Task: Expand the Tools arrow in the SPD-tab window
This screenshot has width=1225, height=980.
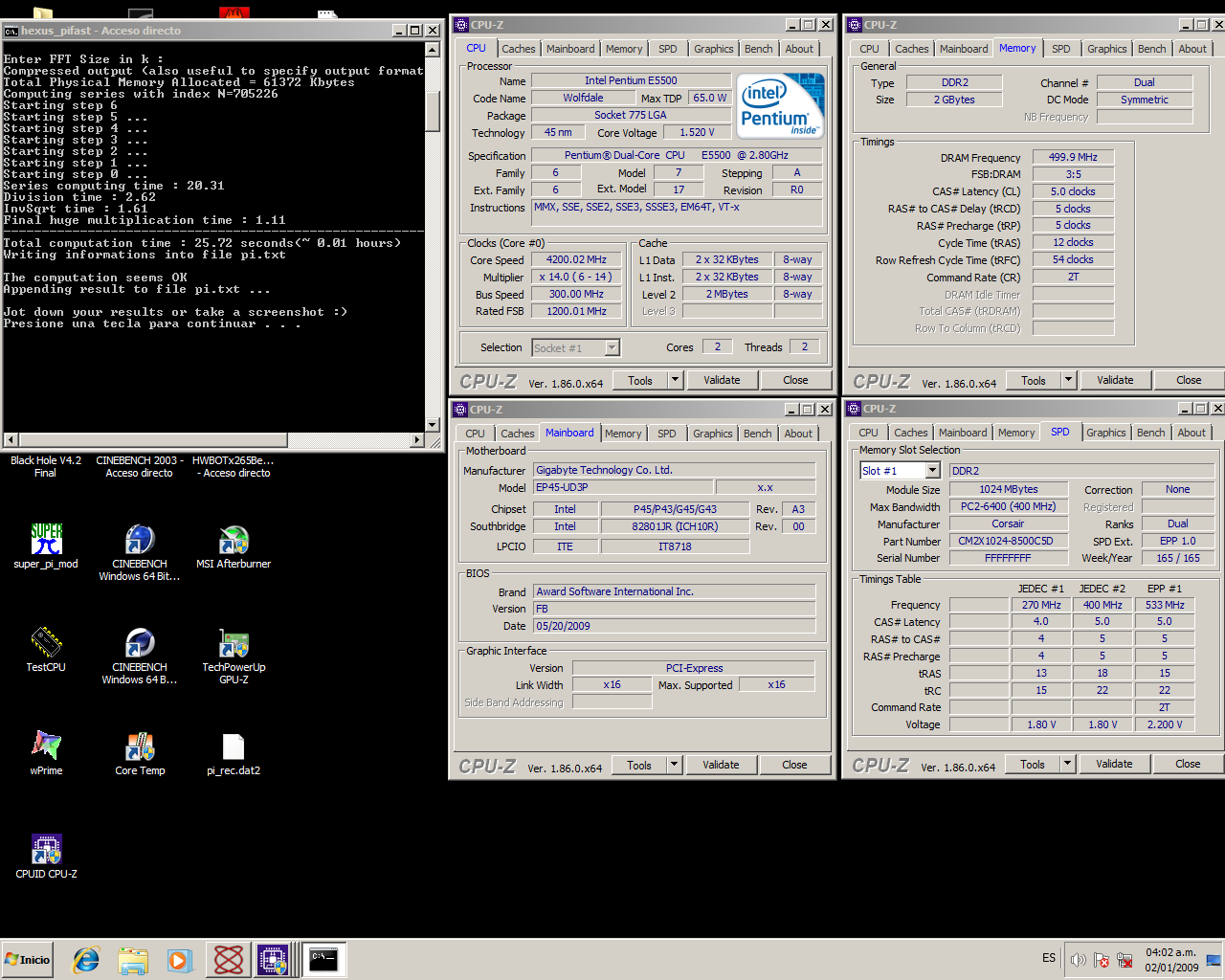Action: pos(1067,764)
